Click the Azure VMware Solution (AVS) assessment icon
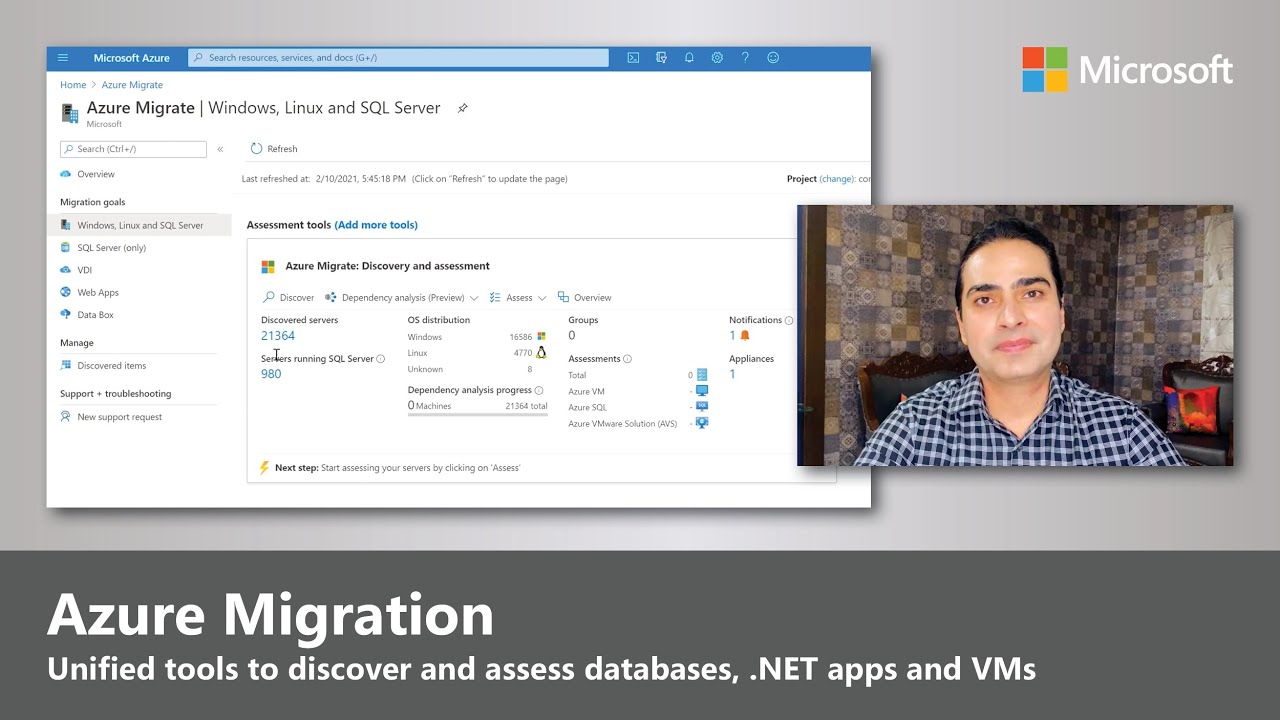 [702, 423]
